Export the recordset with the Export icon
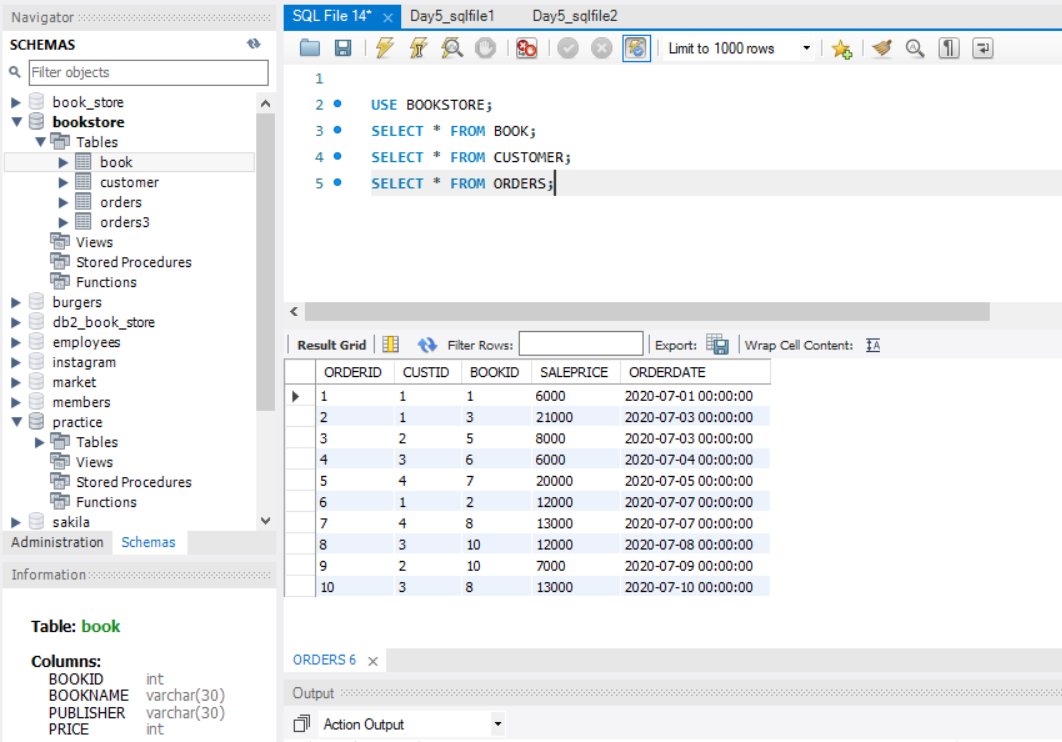Screen dimensions: 1062x742 (717, 345)
